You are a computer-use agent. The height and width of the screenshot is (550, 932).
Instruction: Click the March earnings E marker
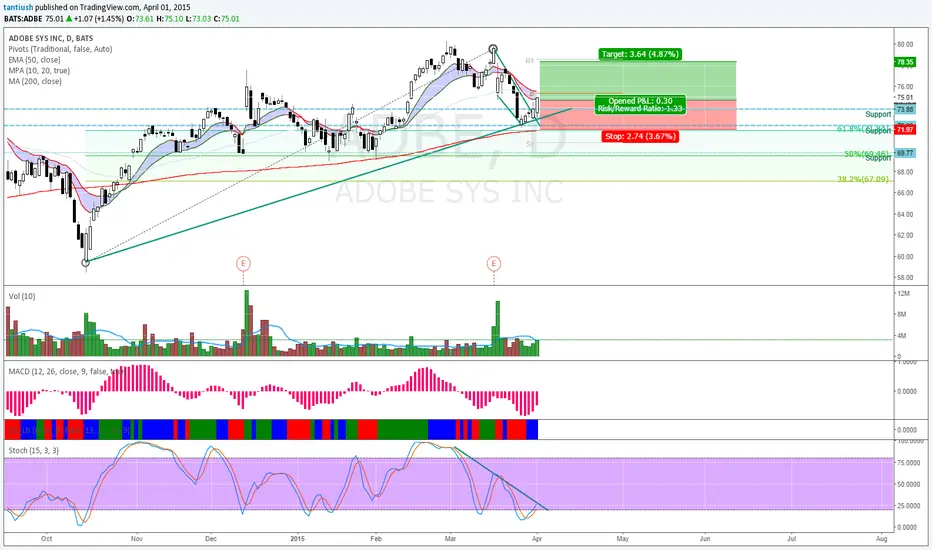pos(493,263)
